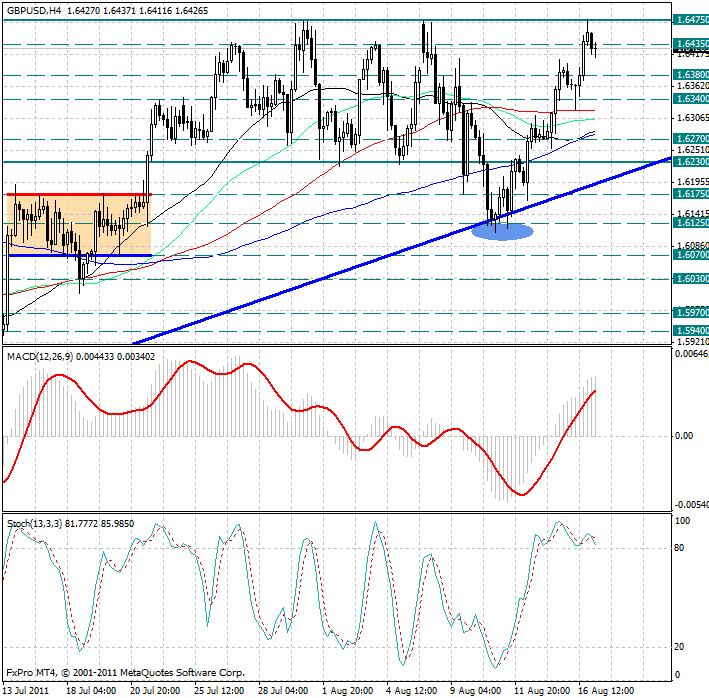This screenshot has height=698, width=709.
Task: Click the 1.61250 price level tag
Action: pyautogui.click(x=690, y=224)
